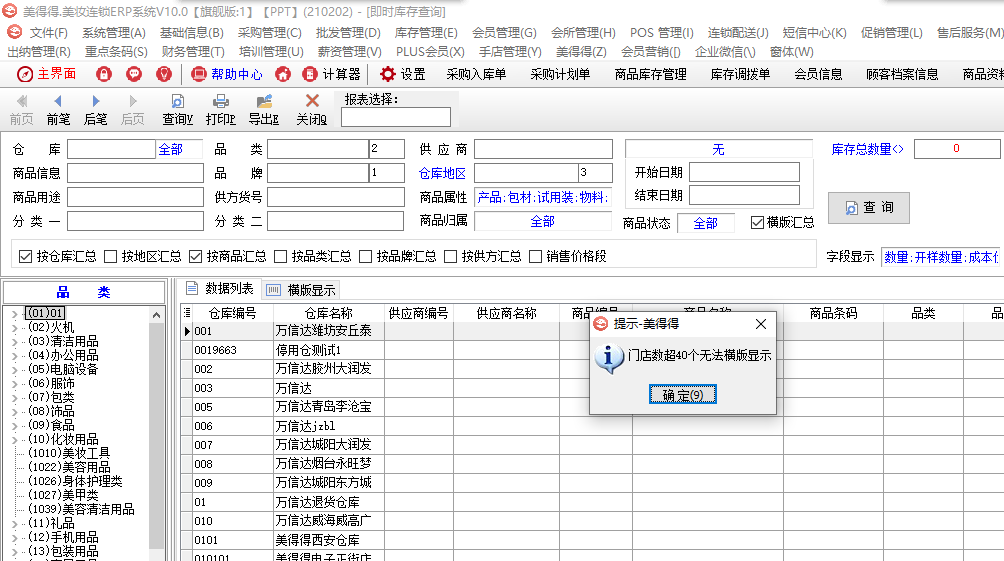Go to 后页 last page
The width and height of the screenshot is (1004, 561).
click(133, 110)
